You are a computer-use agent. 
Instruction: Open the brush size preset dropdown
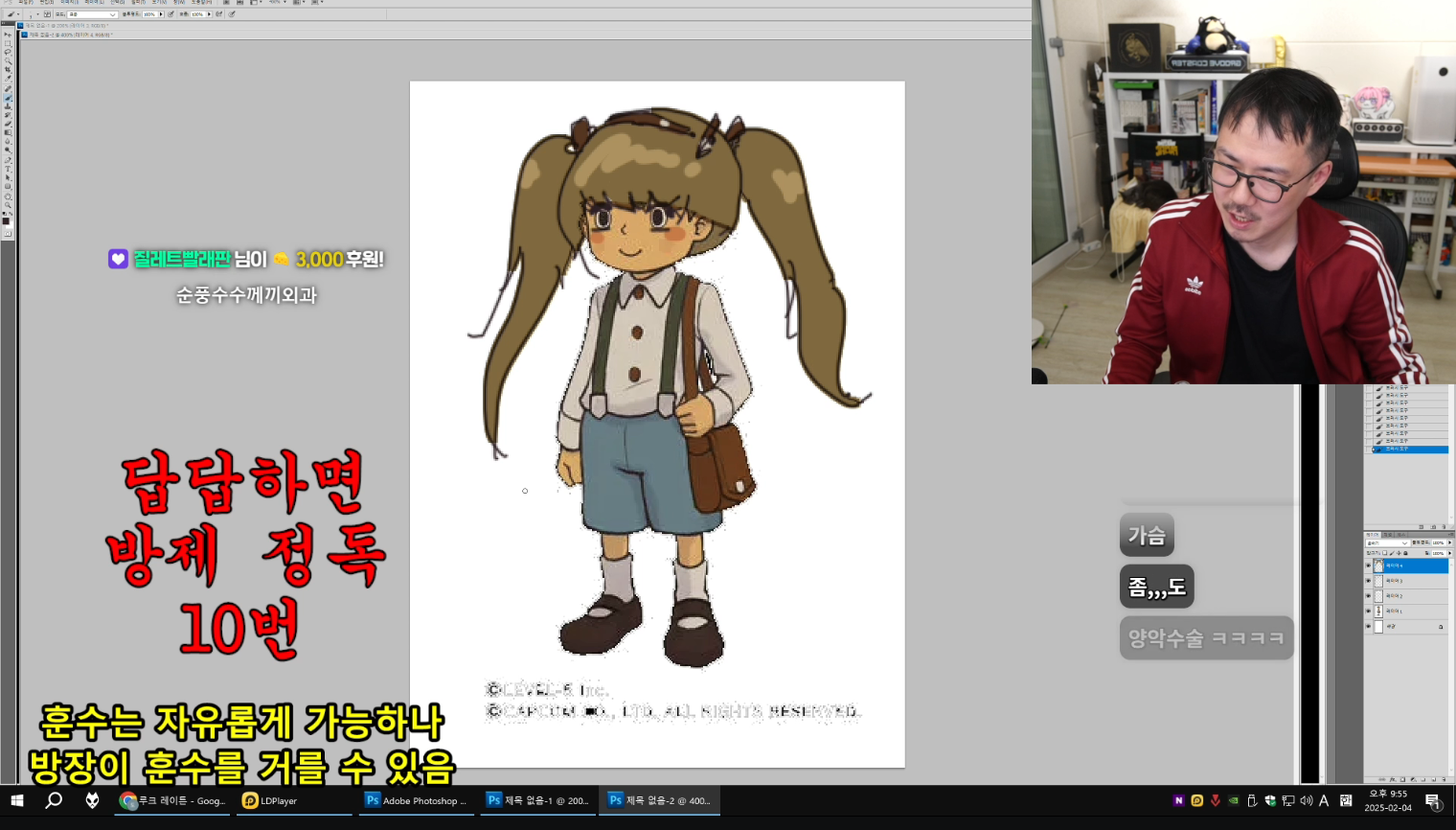pos(38,14)
